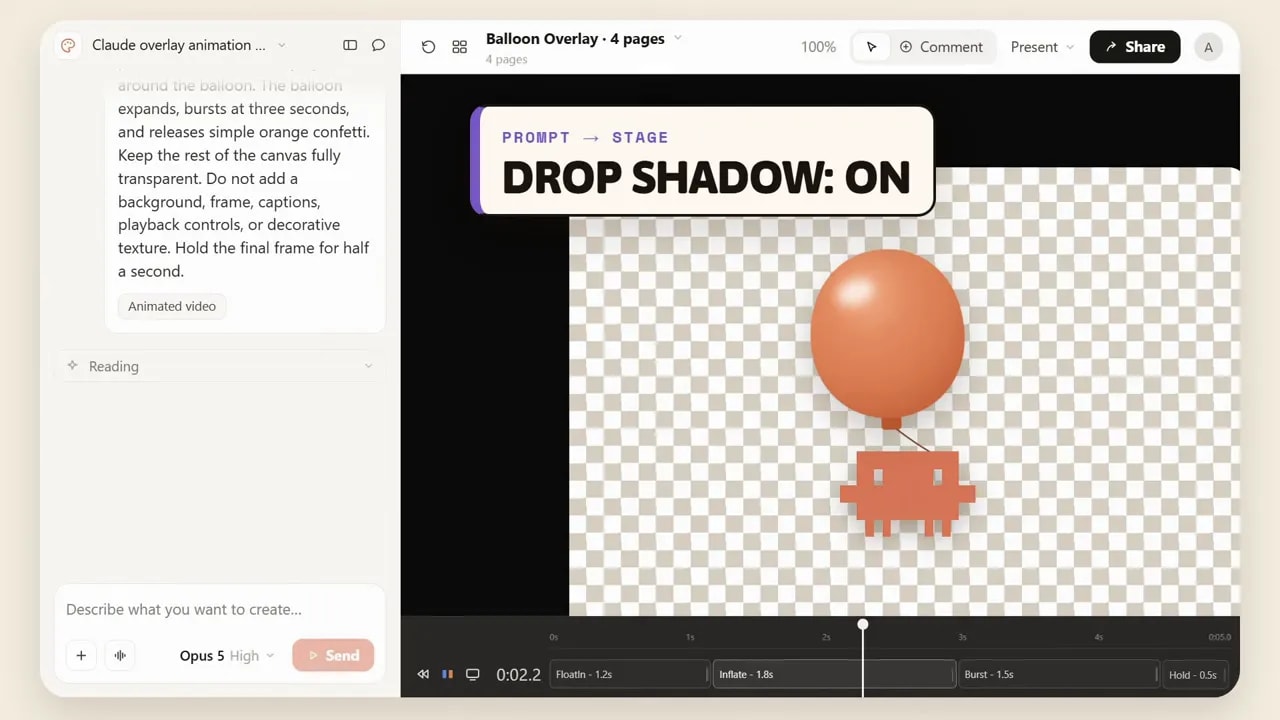Toggle the sidebar panel layout icon
Image resolution: width=1280 pixels, height=720 pixels.
click(350, 45)
